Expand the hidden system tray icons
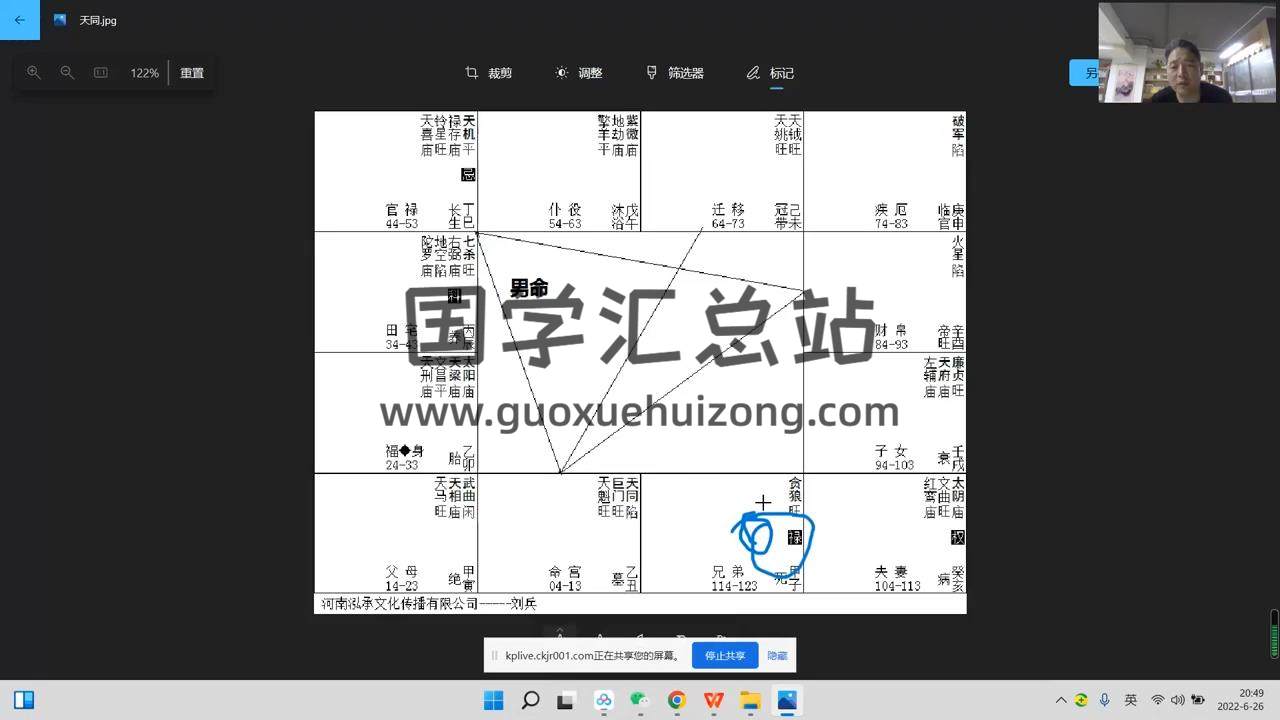Screen dimensions: 1280x720 [x=1061, y=700]
